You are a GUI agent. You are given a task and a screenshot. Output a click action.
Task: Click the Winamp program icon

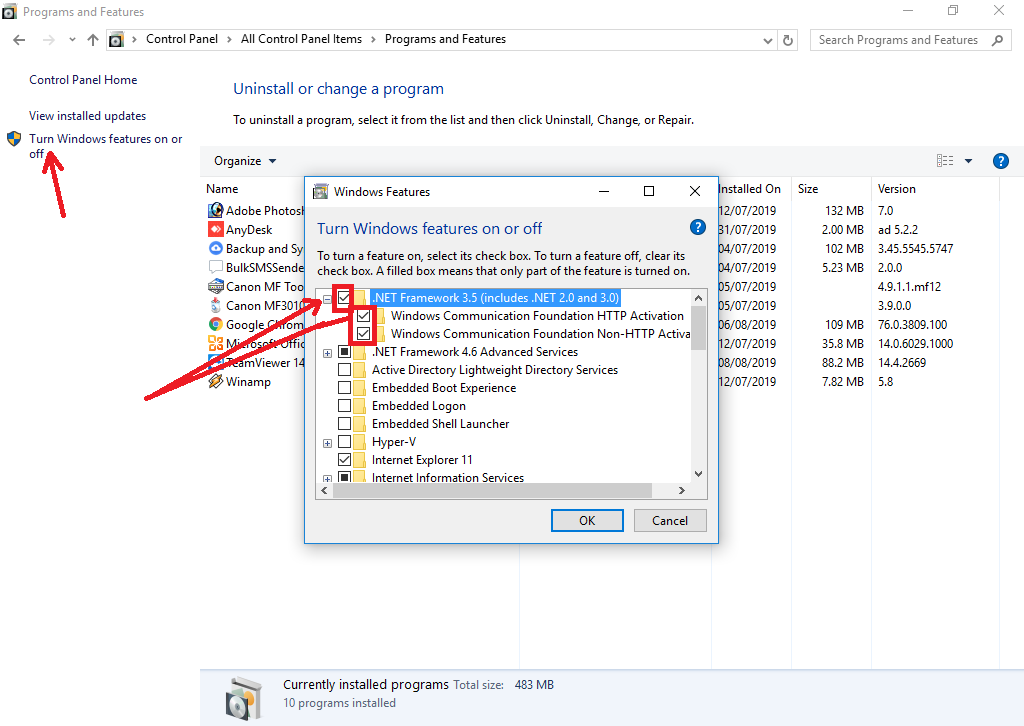(216, 381)
